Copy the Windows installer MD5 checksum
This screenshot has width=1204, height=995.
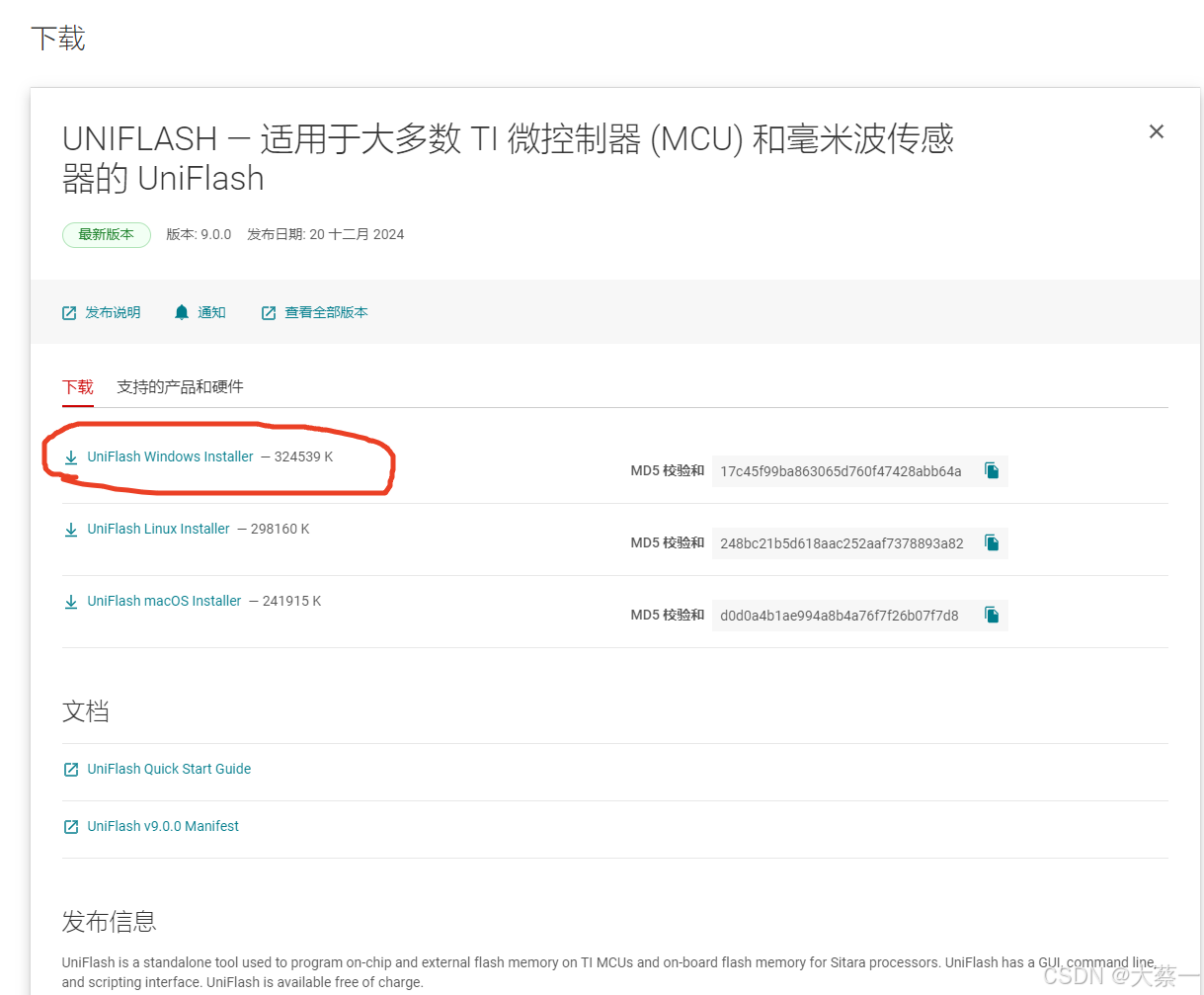coord(991,471)
